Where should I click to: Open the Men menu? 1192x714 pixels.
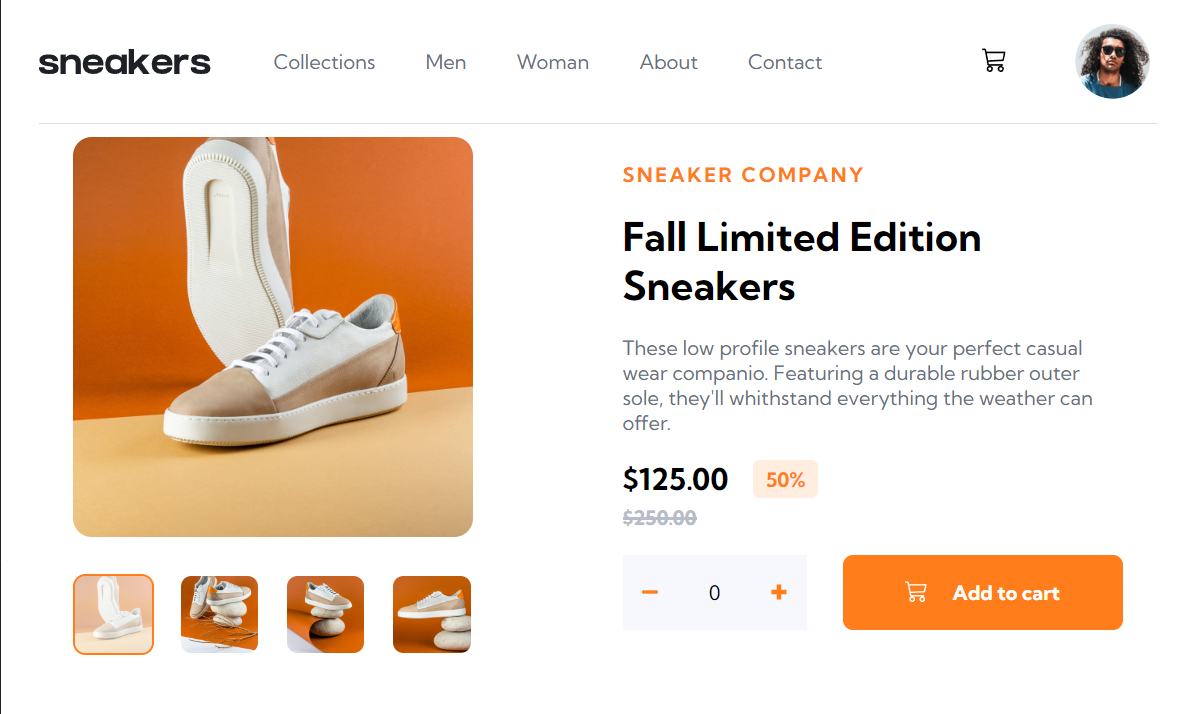(445, 62)
